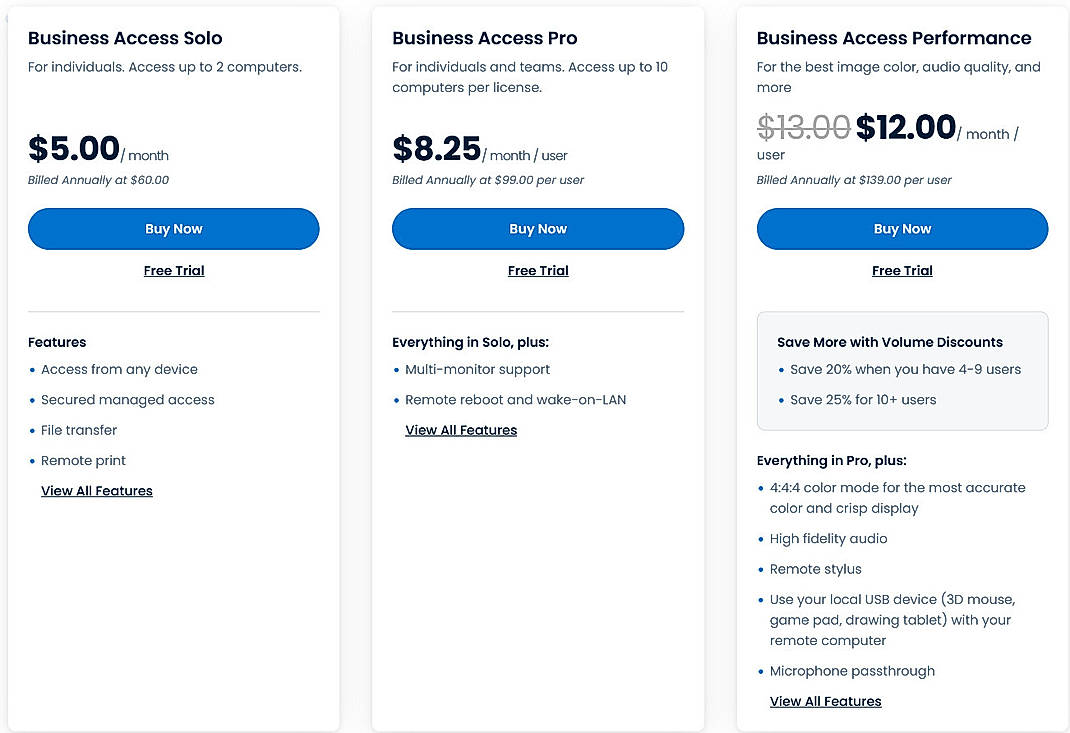Open the Free Trial link under Solo plan

point(173,270)
